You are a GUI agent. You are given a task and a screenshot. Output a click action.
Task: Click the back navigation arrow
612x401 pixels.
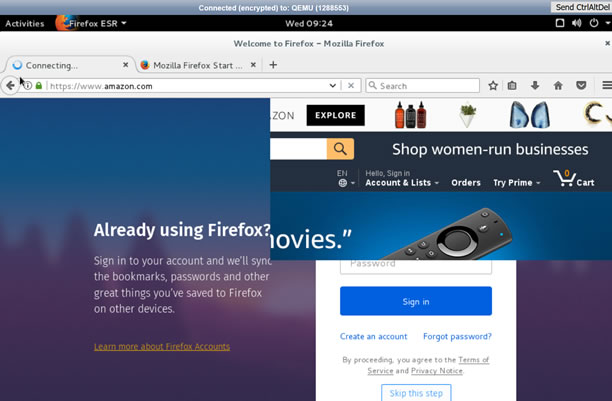pos(10,86)
